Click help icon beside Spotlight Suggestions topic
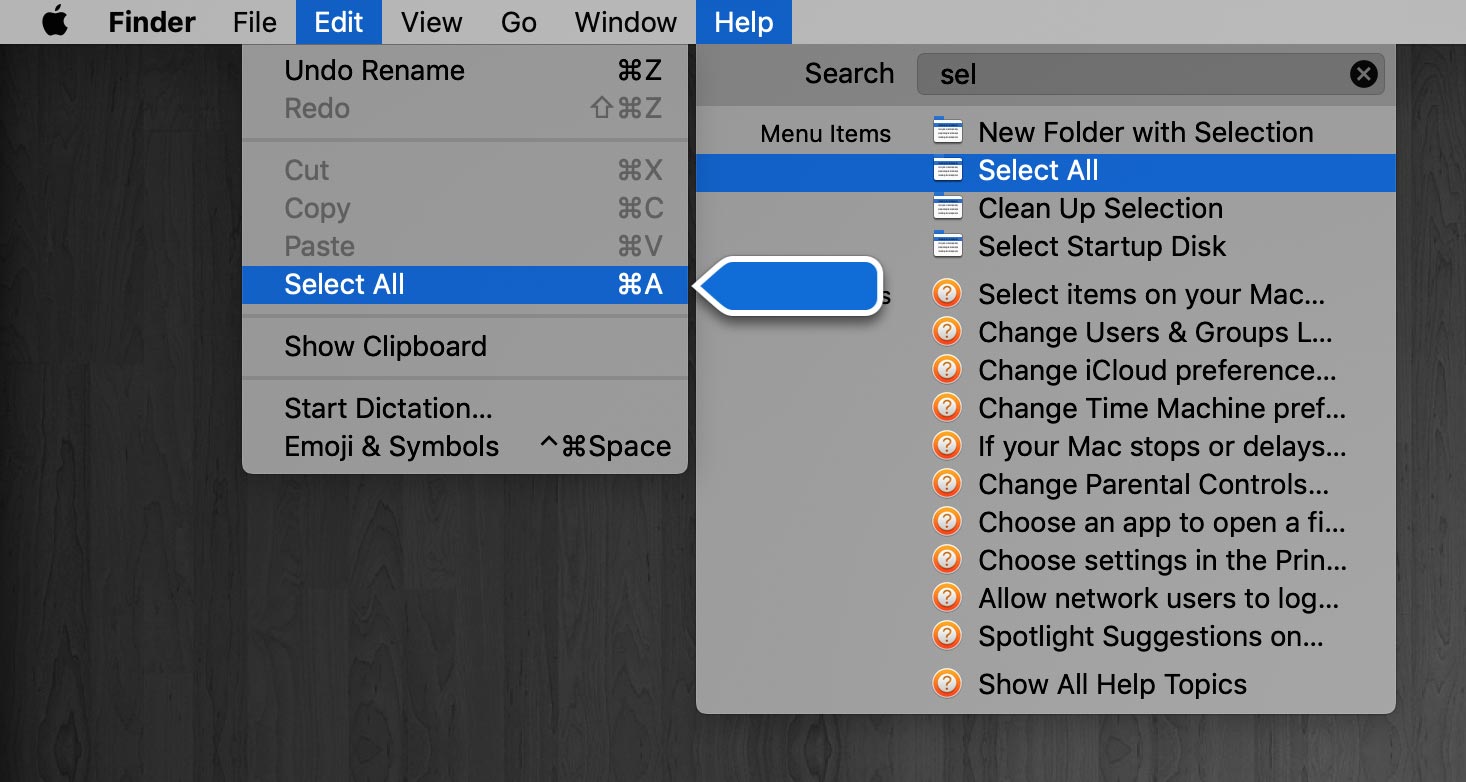Viewport: 1466px width, 782px height. click(946, 636)
